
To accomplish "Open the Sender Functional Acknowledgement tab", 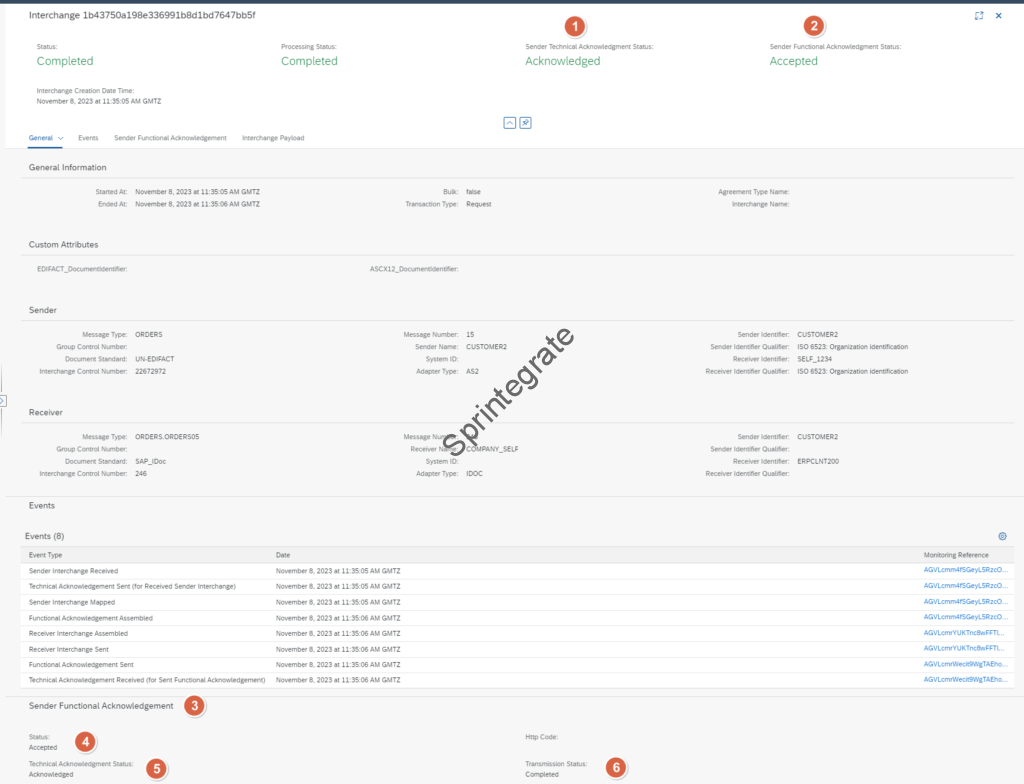I will coord(170,138).
